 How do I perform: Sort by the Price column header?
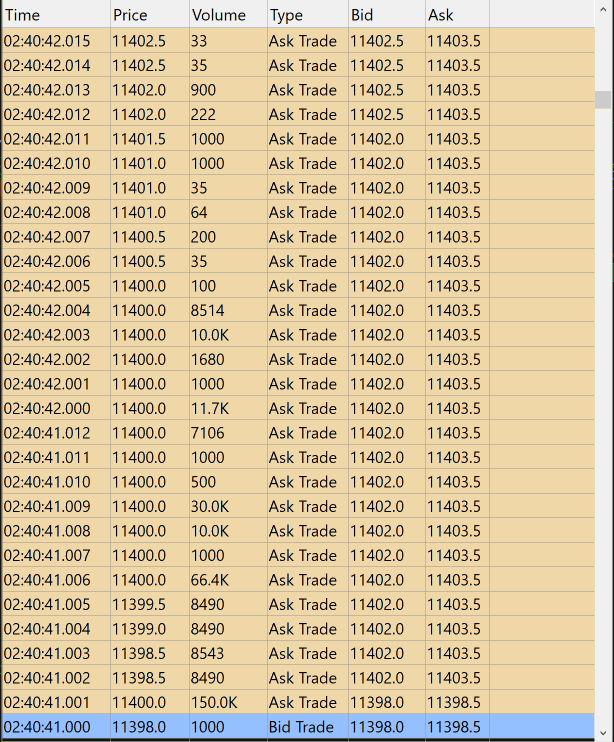[x=148, y=15]
